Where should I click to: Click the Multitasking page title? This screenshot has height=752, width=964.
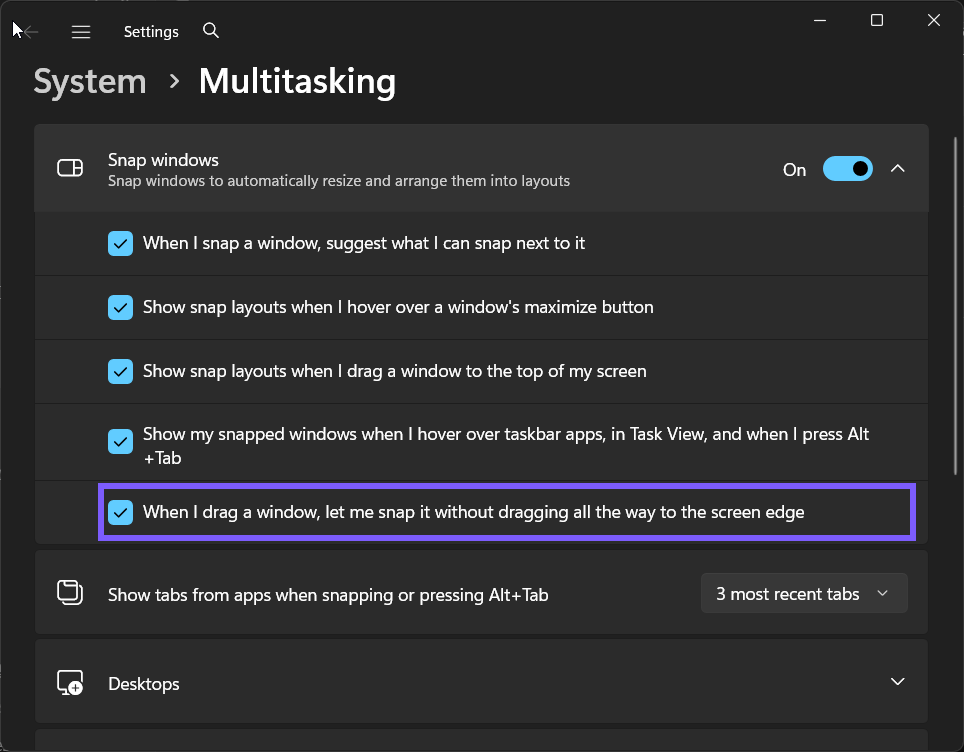[x=298, y=82]
